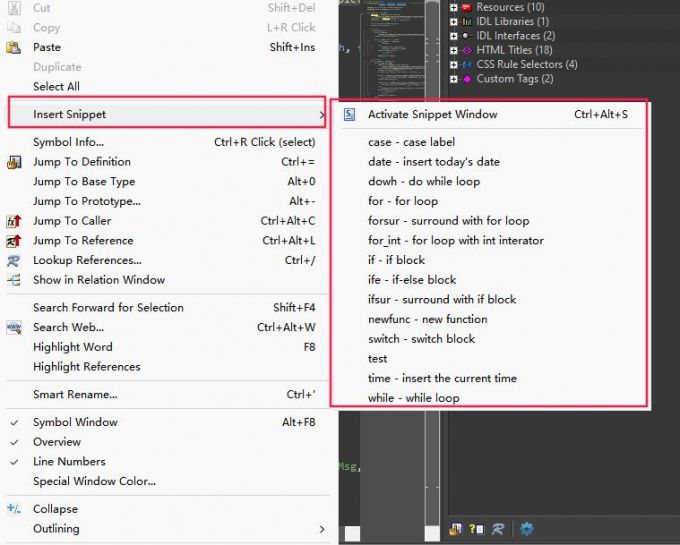Click the Show in Relation Window icon

14,280
